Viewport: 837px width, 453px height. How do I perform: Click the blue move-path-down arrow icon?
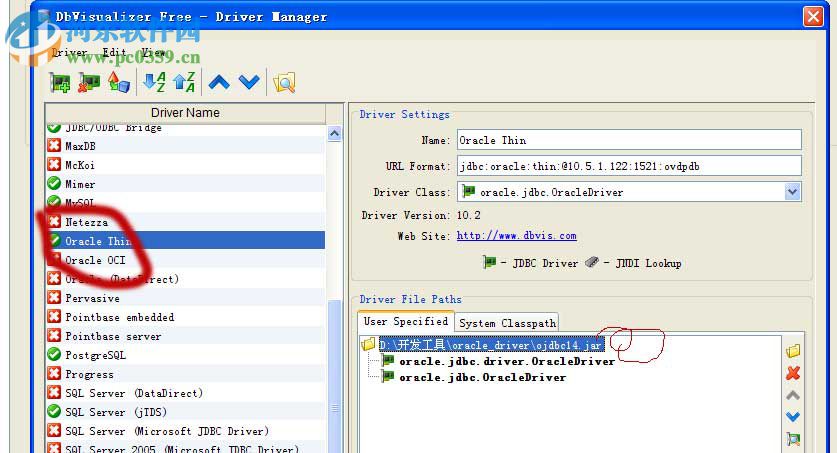tap(793, 417)
